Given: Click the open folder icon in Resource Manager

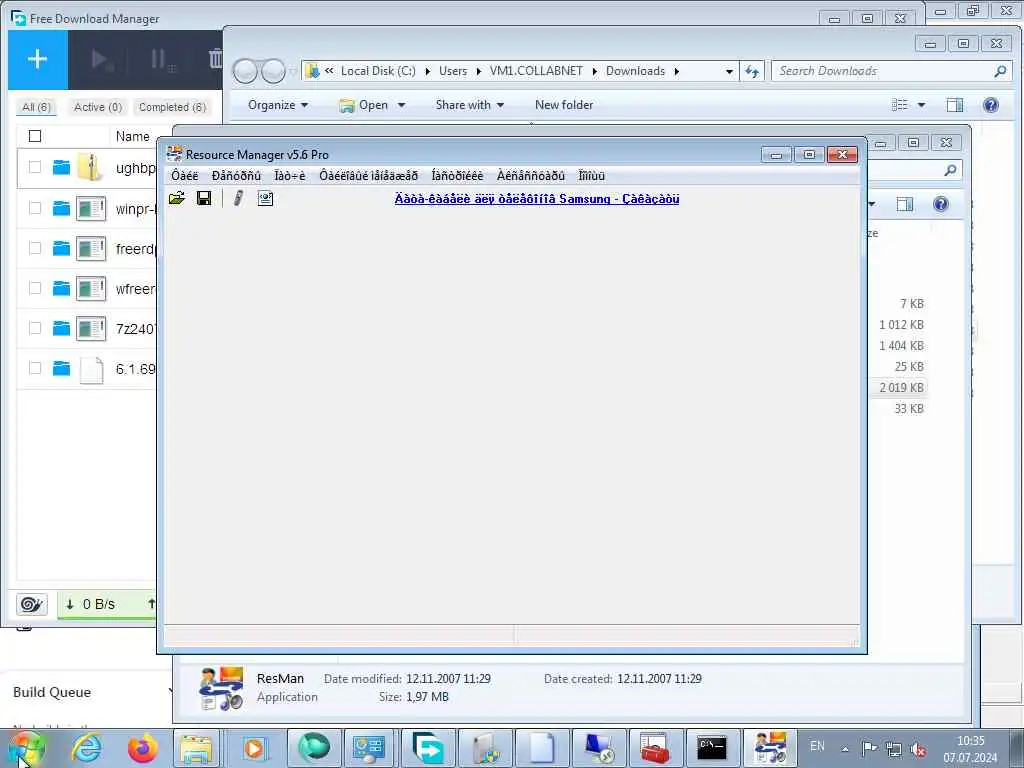Looking at the screenshot, I should [x=176, y=198].
